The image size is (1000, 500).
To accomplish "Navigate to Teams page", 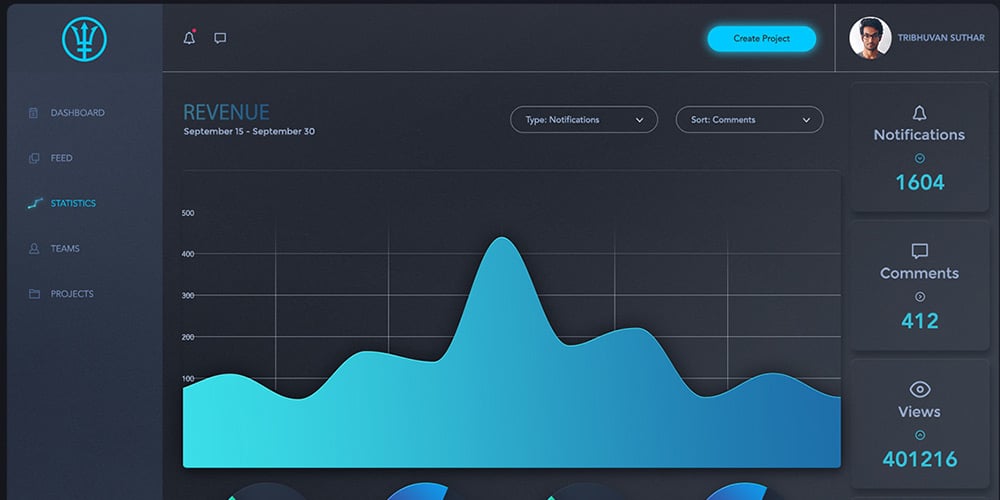I will 65,249.
